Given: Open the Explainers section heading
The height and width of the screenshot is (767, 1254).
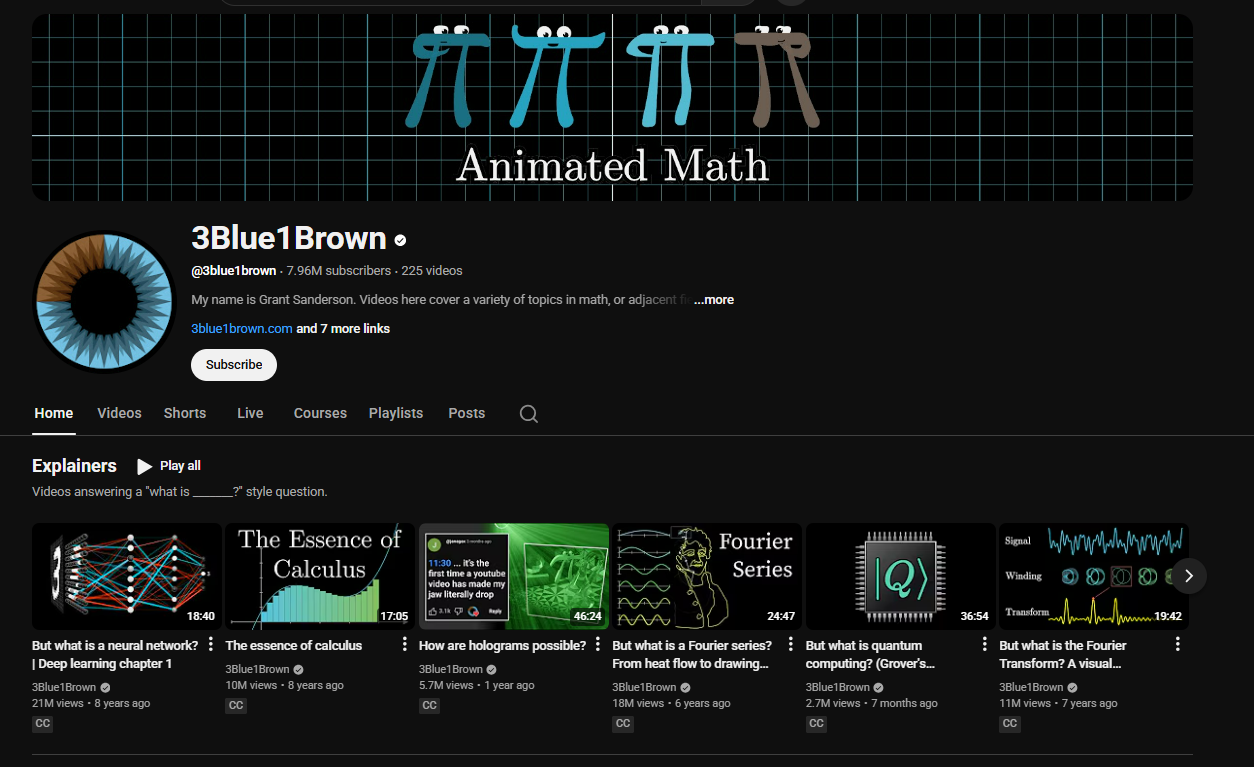Looking at the screenshot, I should point(74,466).
